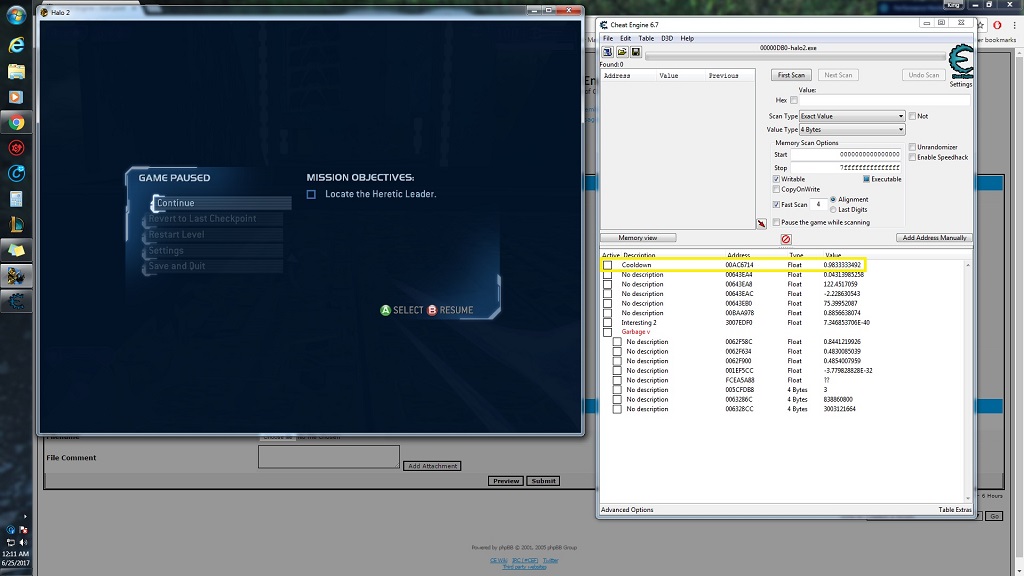The width and height of the screenshot is (1024, 576).
Task: Click the scan Value input field
Action: 885,100
